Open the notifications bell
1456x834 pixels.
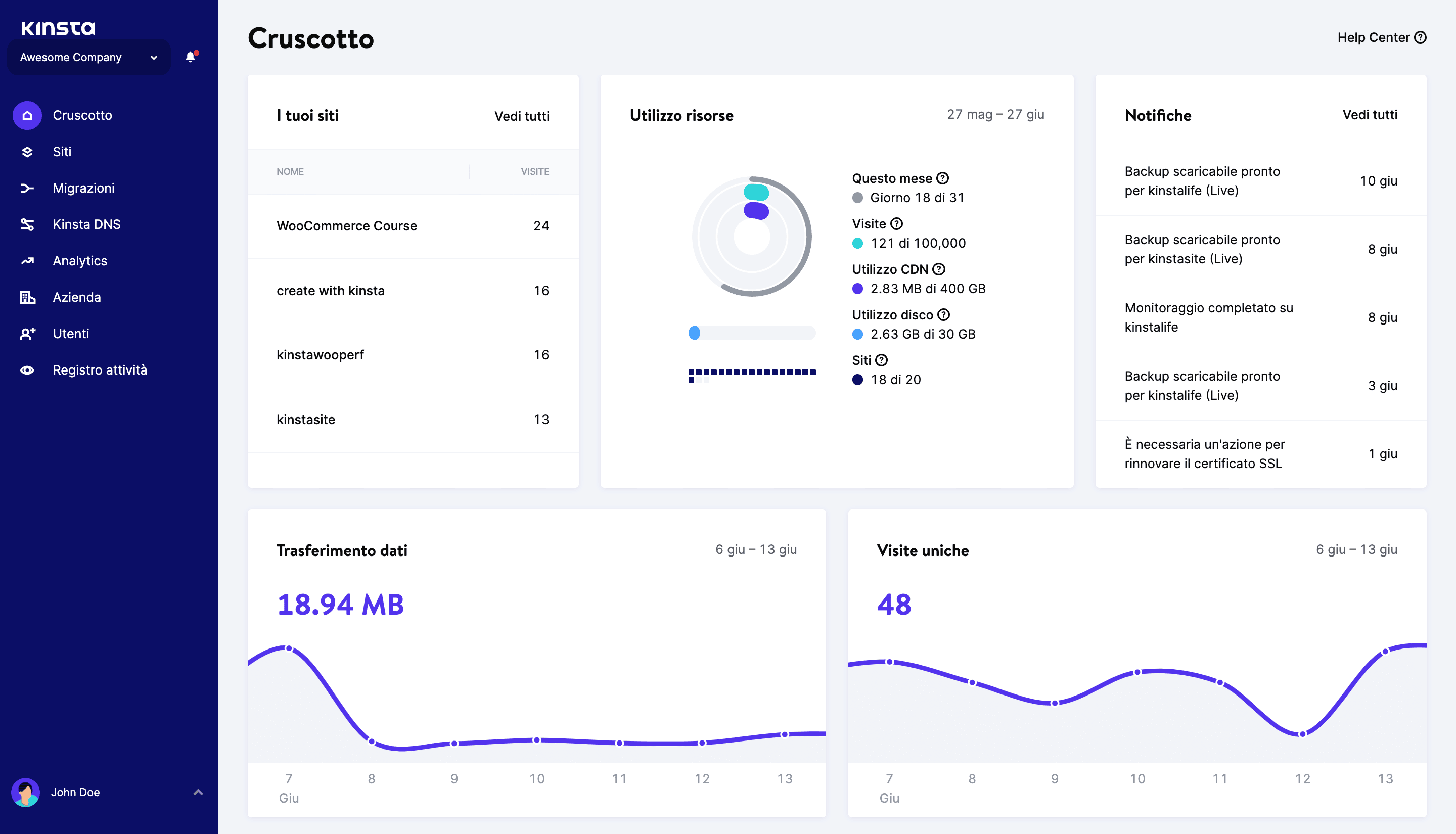tap(190, 57)
